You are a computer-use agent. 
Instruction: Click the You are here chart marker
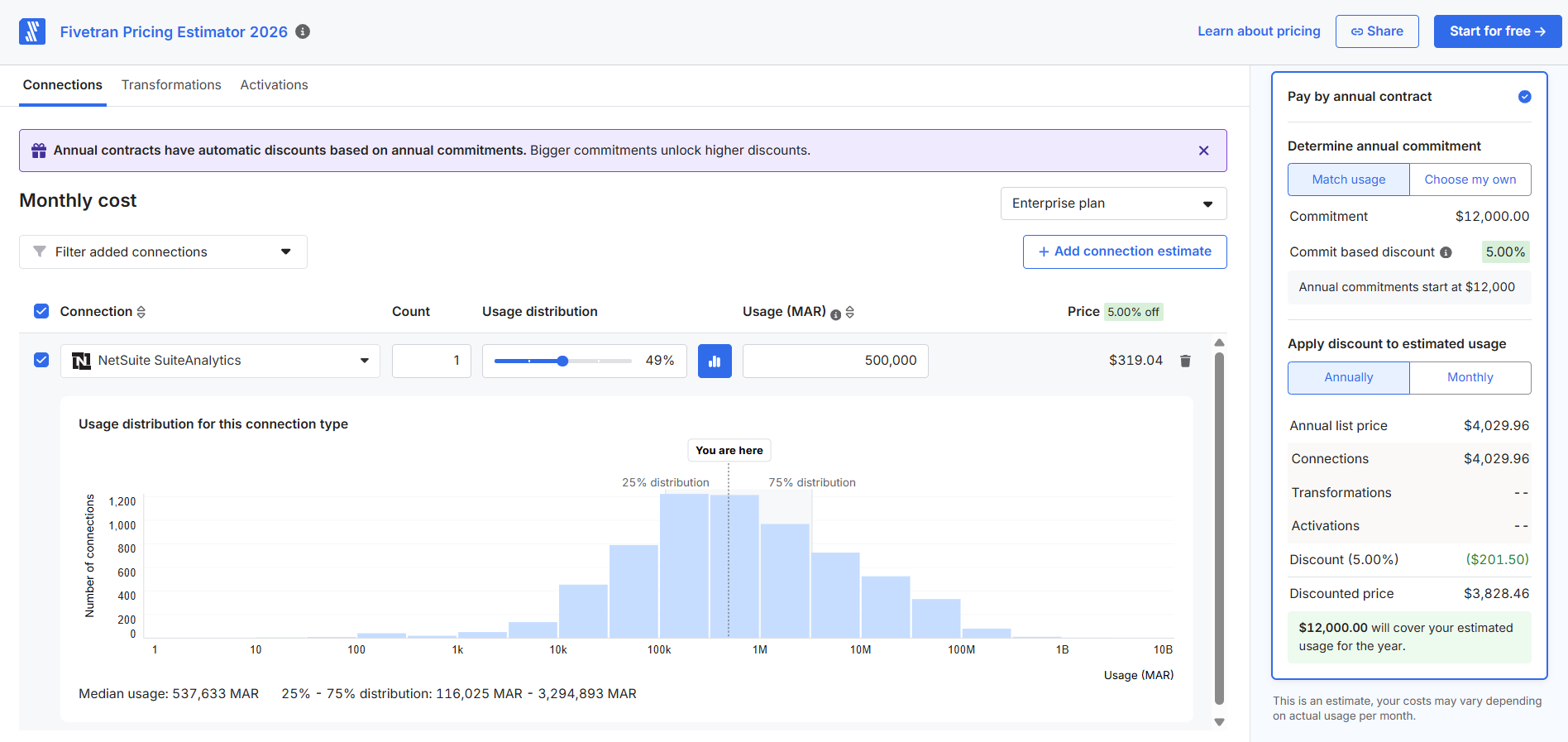pyautogui.click(x=729, y=451)
